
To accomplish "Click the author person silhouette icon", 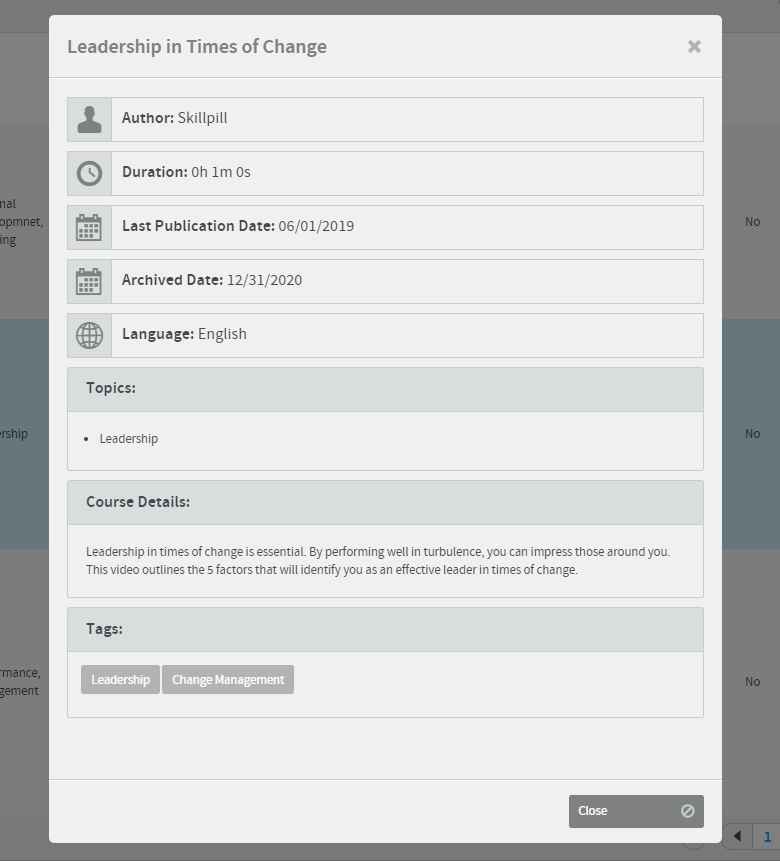I will [90, 119].
